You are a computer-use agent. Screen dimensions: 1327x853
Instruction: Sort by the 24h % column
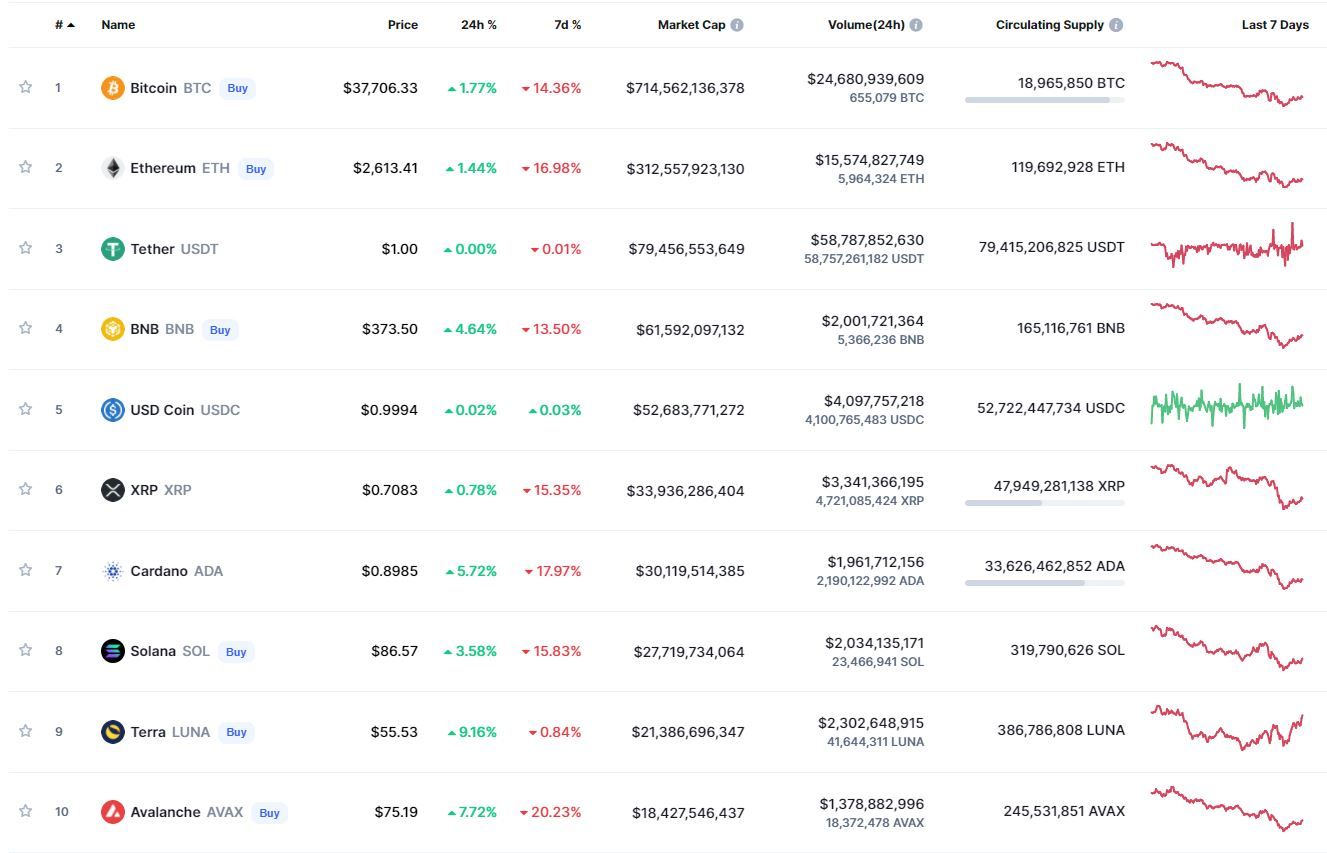(x=478, y=25)
